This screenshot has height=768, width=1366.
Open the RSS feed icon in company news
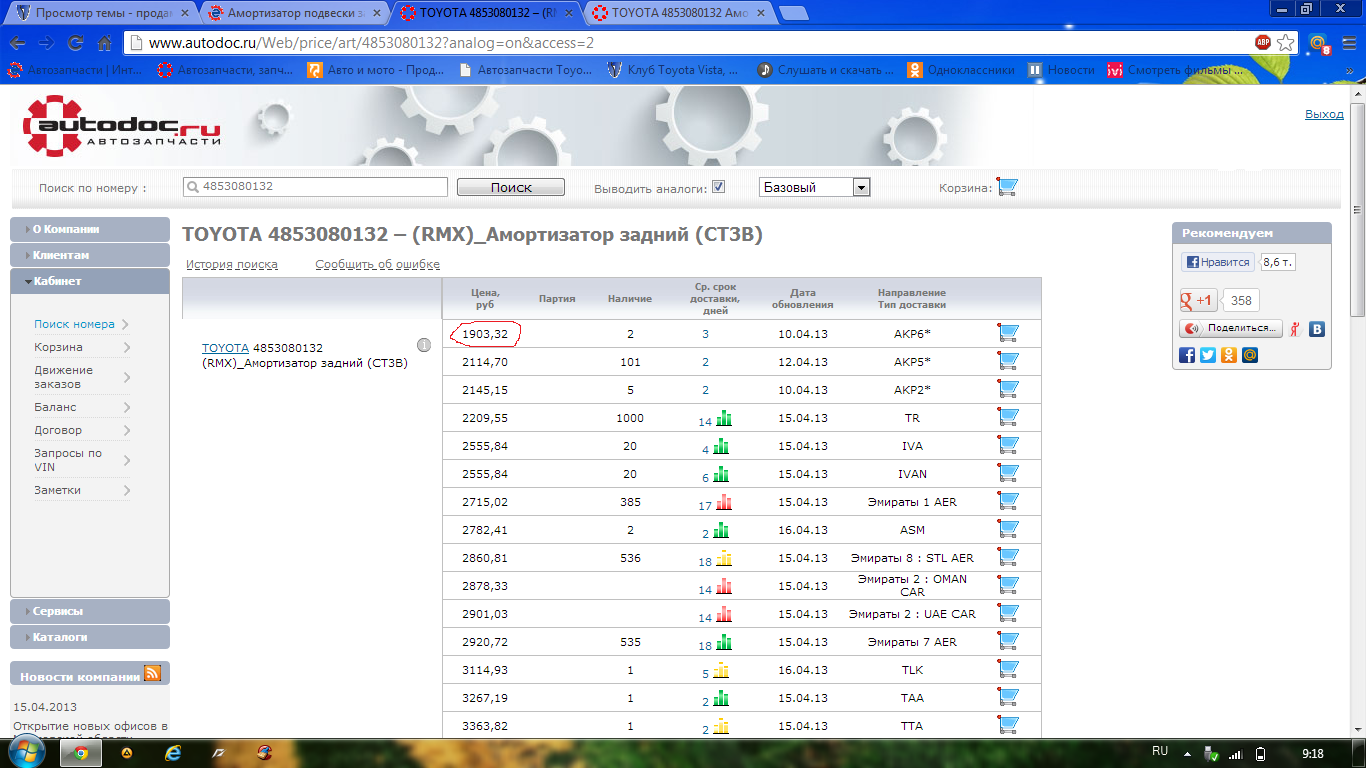[152, 674]
